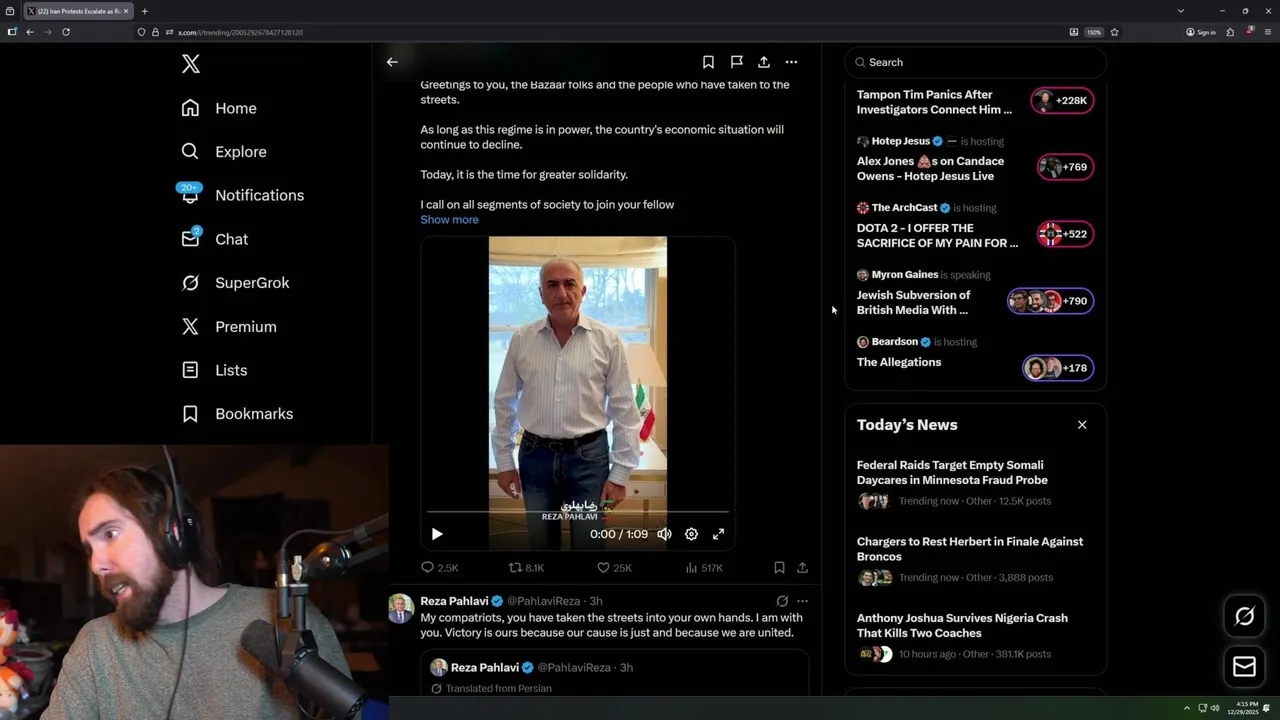Open Hotep Jesus host profile
Viewport: 1280px width, 720px height.
coord(900,141)
